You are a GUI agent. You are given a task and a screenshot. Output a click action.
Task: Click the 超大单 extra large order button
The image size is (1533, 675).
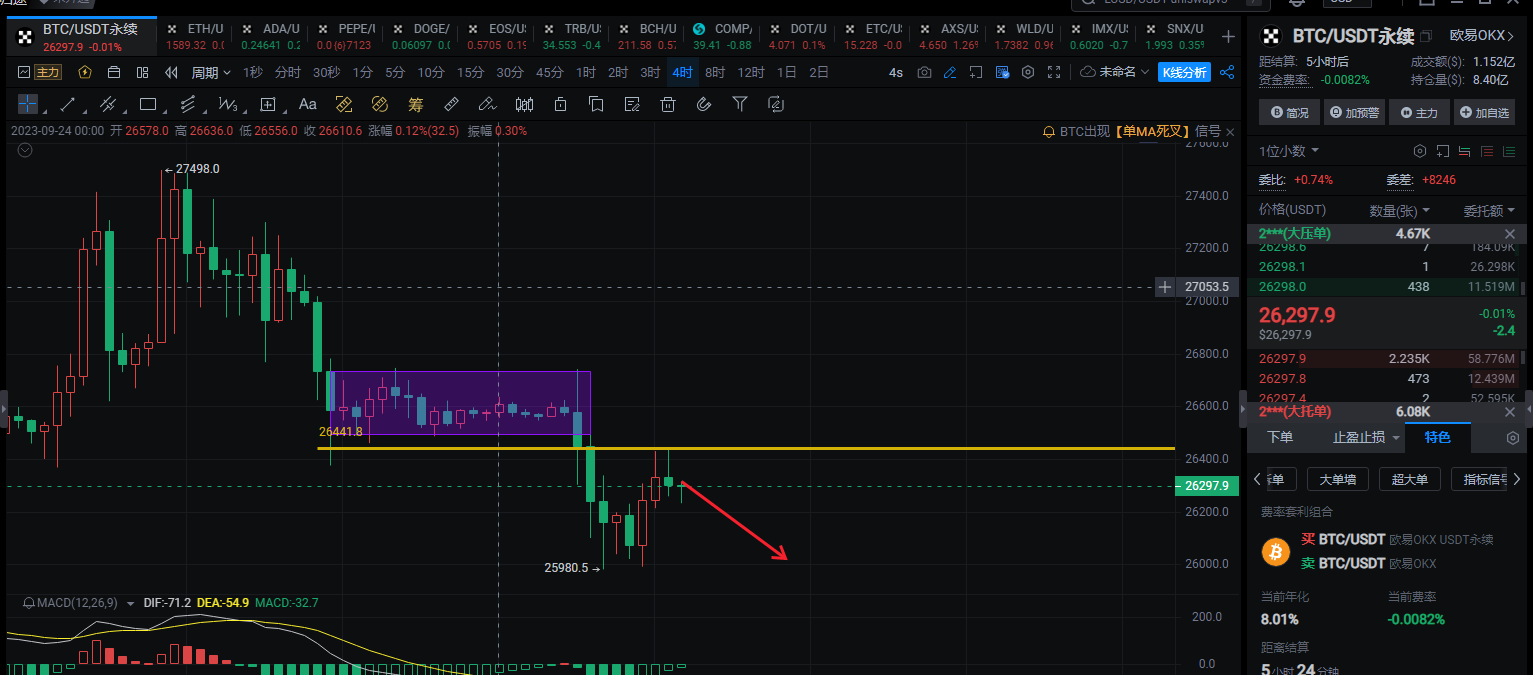coord(1409,479)
